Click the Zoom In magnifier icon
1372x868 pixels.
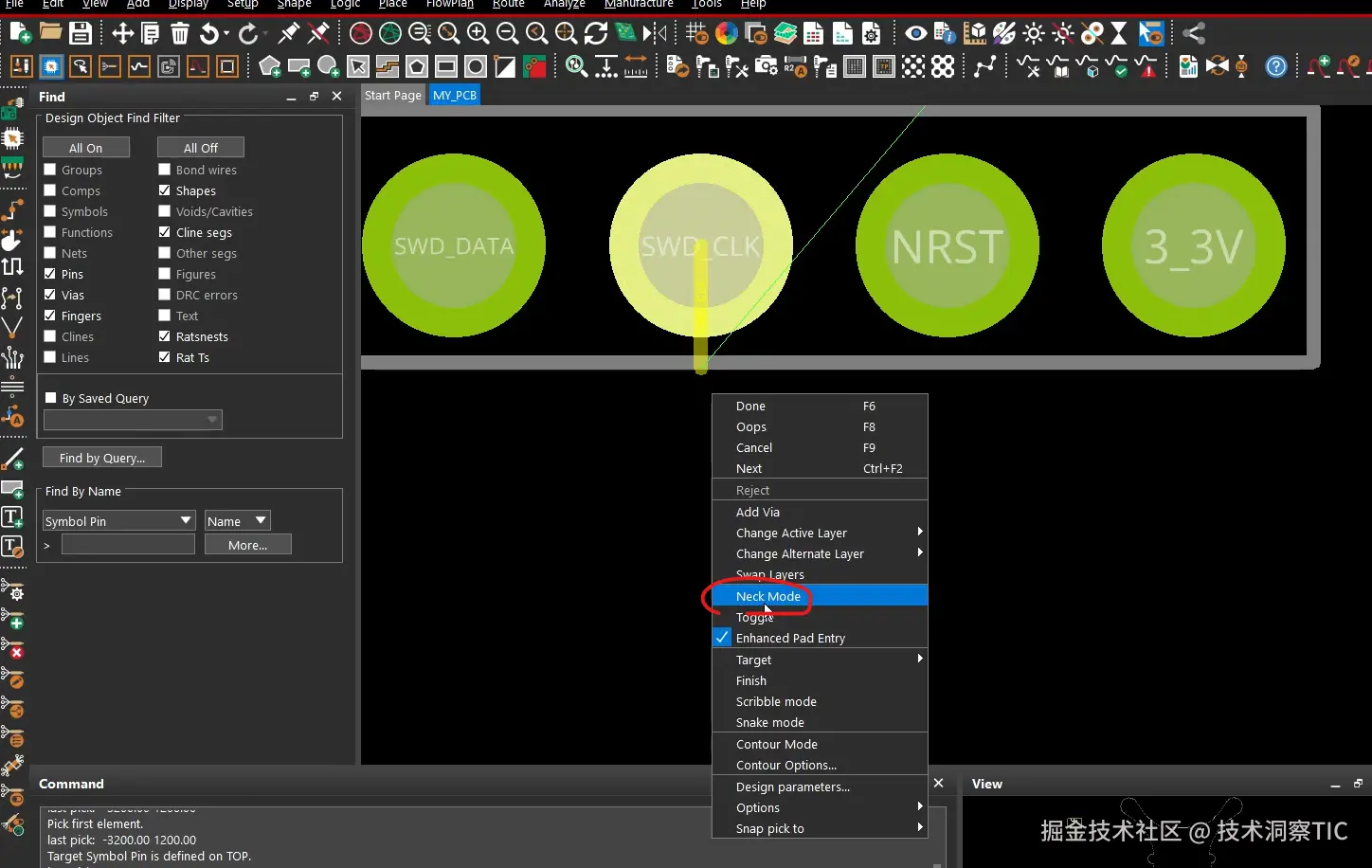pyautogui.click(x=478, y=34)
